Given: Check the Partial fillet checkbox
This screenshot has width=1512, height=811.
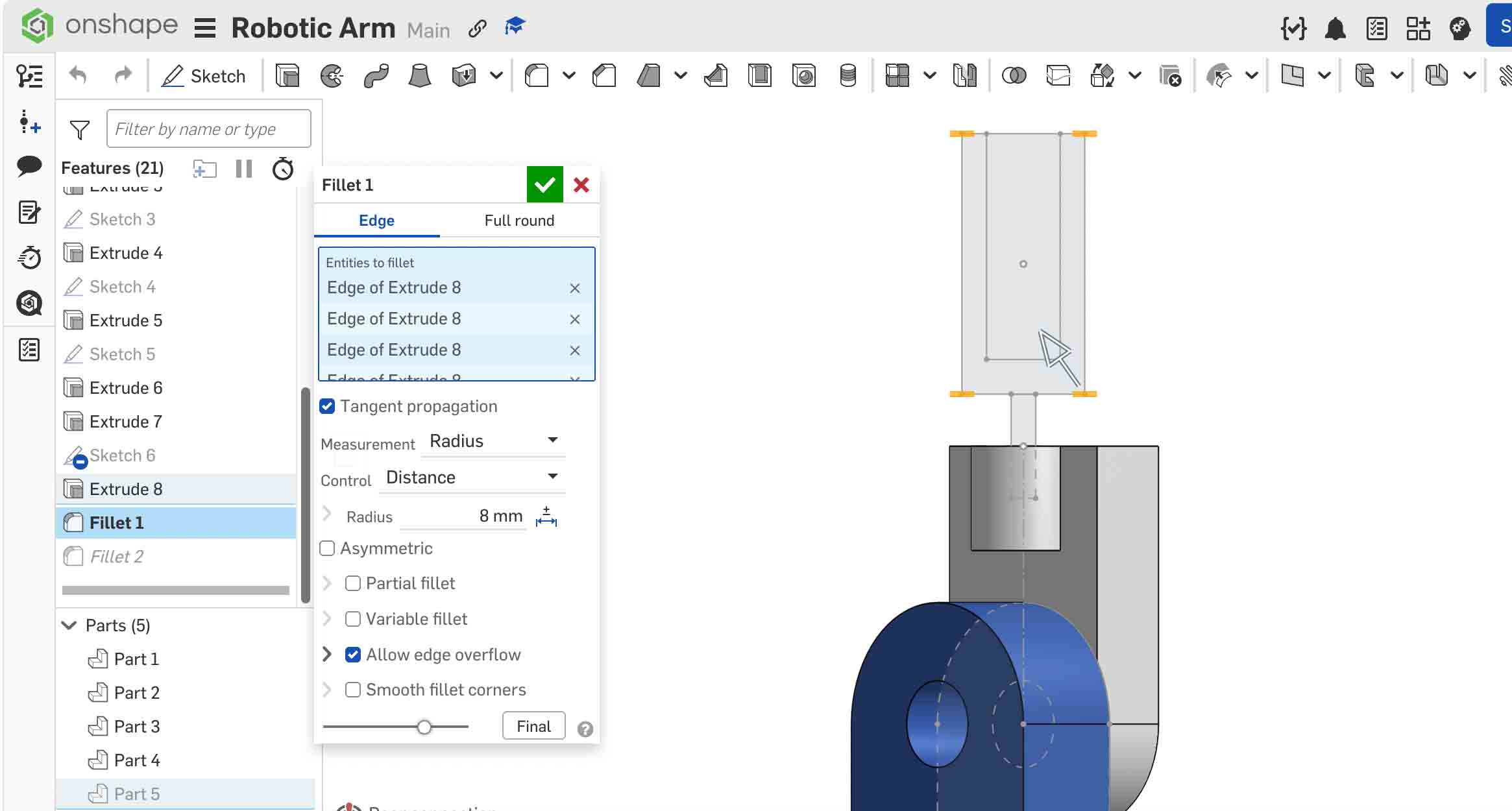Looking at the screenshot, I should coord(352,583).
